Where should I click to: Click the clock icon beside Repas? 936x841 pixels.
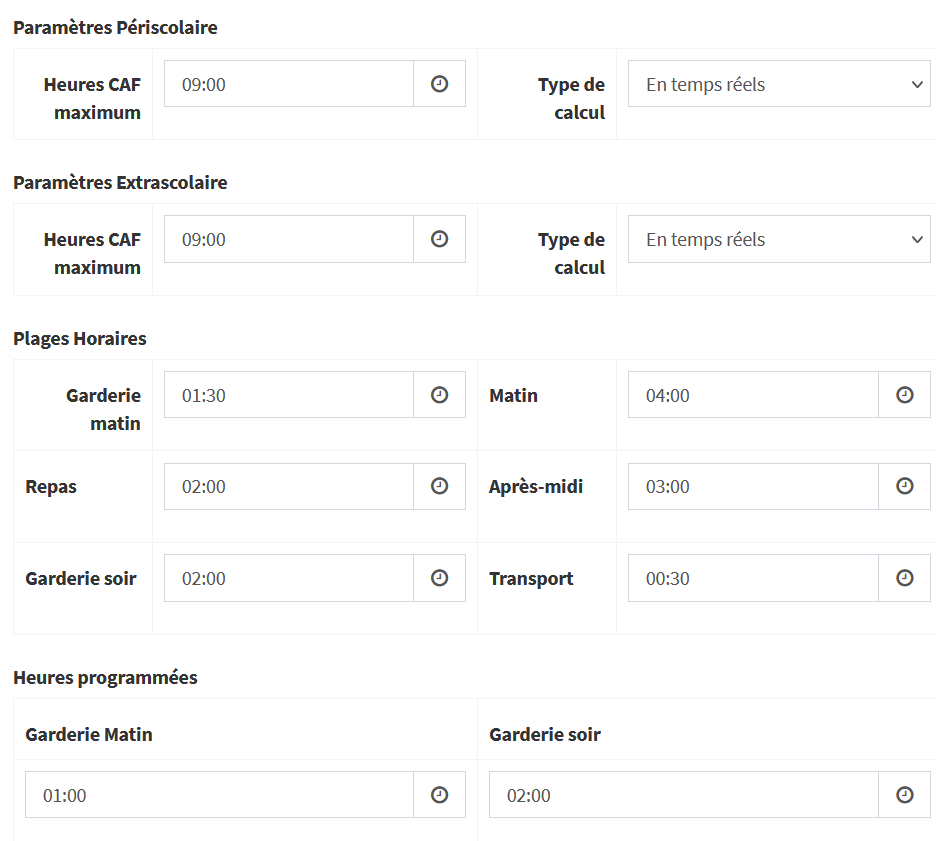(x=439, y=486)
